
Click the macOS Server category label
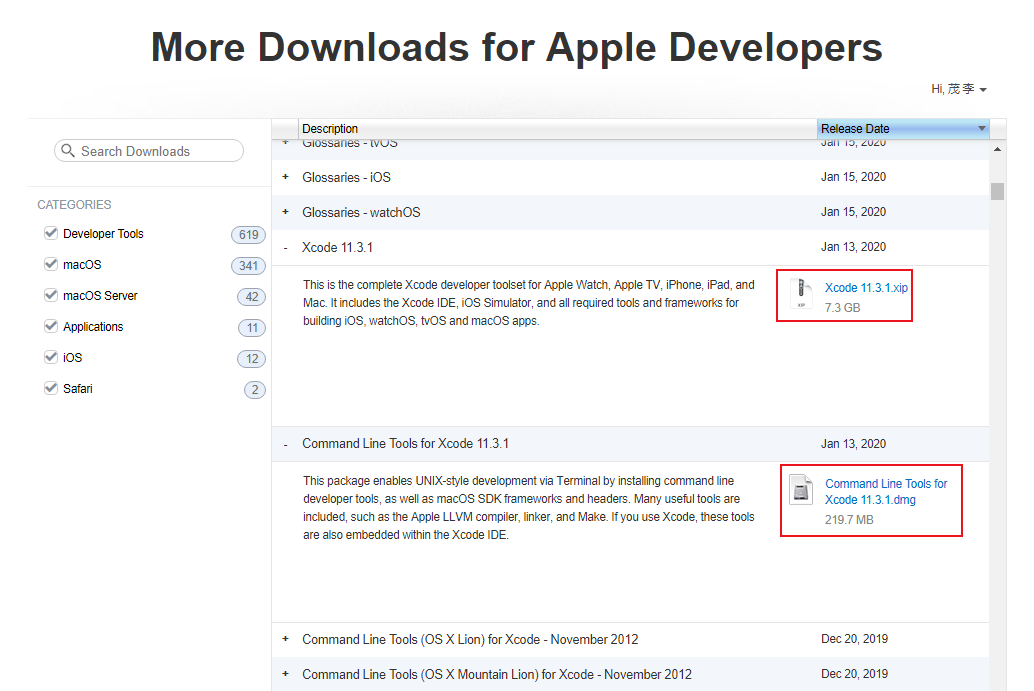100,295
